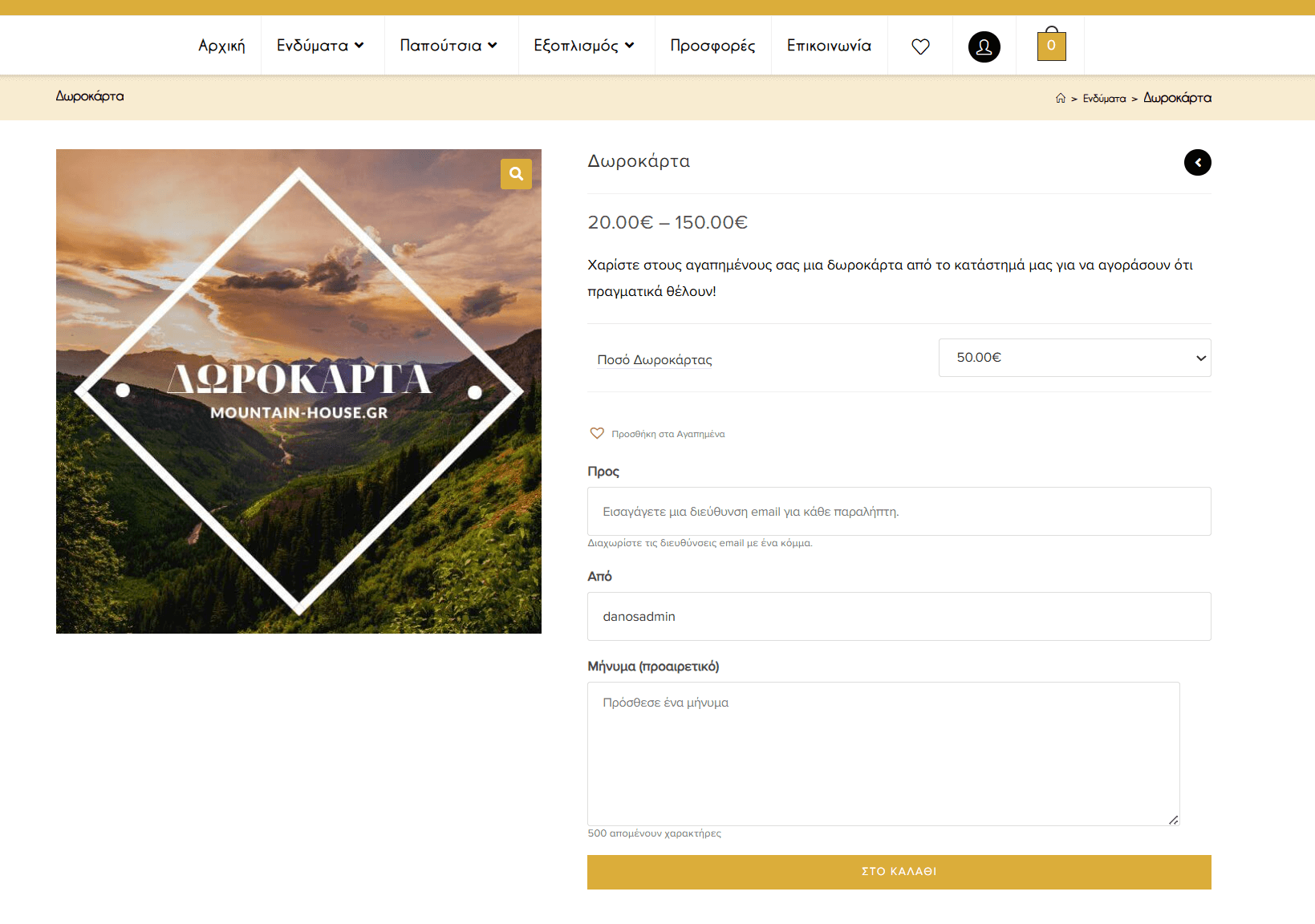This screenshot has height=924, width=1315.
Task: Click the recipient email Προς field
Action: [899, 512]
